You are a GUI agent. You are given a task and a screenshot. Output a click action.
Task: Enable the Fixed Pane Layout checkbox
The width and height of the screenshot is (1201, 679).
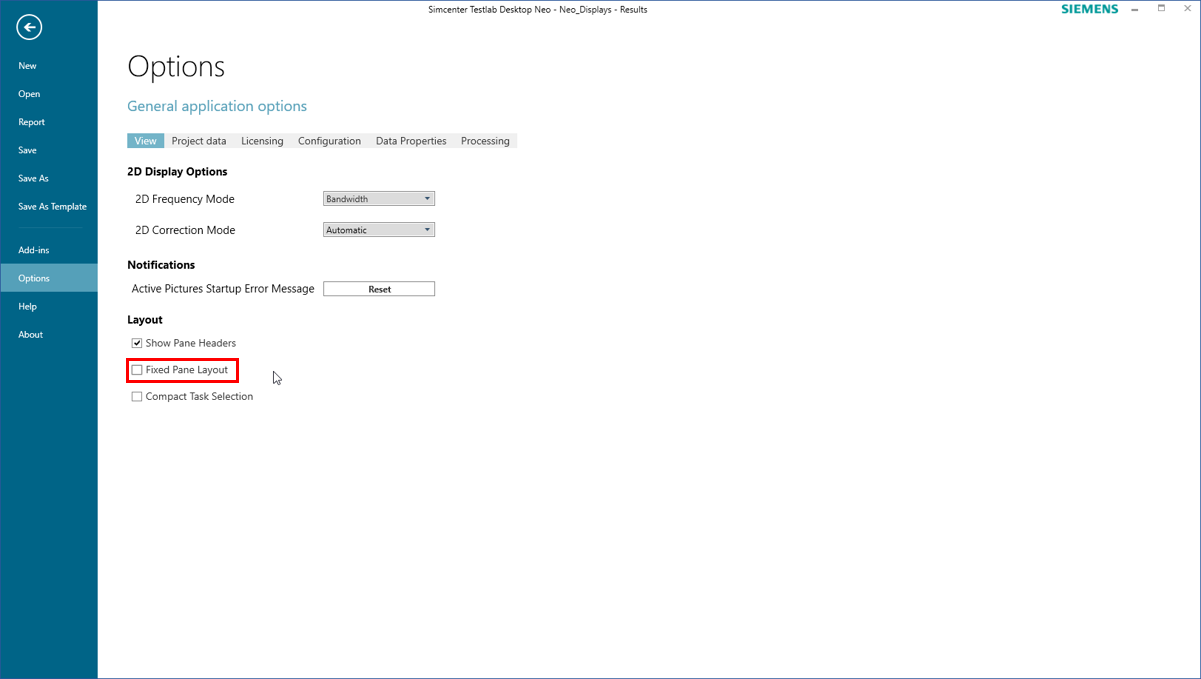tap(136, 369)
